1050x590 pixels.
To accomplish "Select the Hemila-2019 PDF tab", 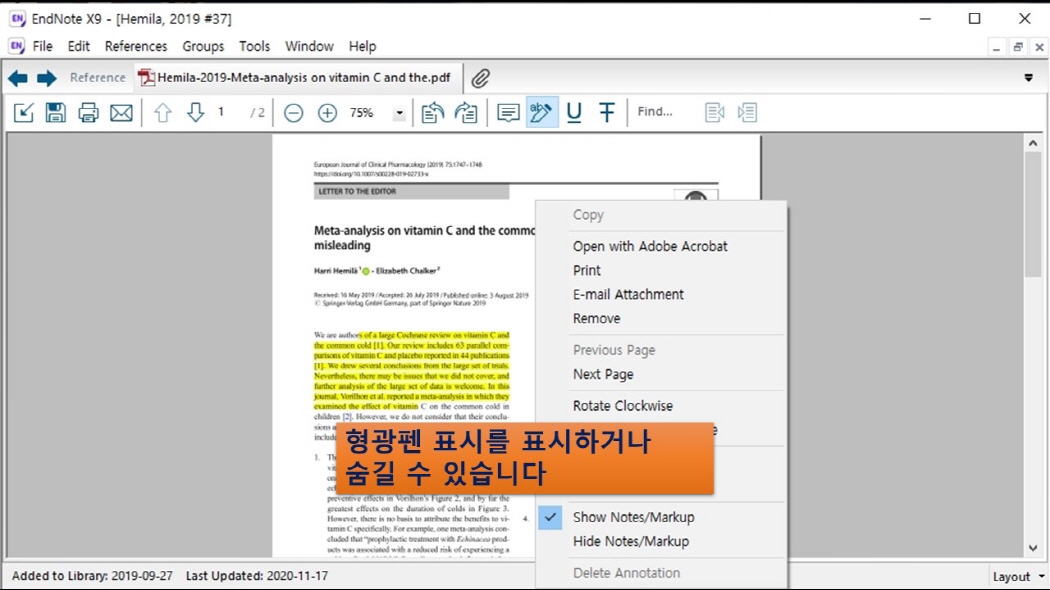I will [x=295, y=78].
